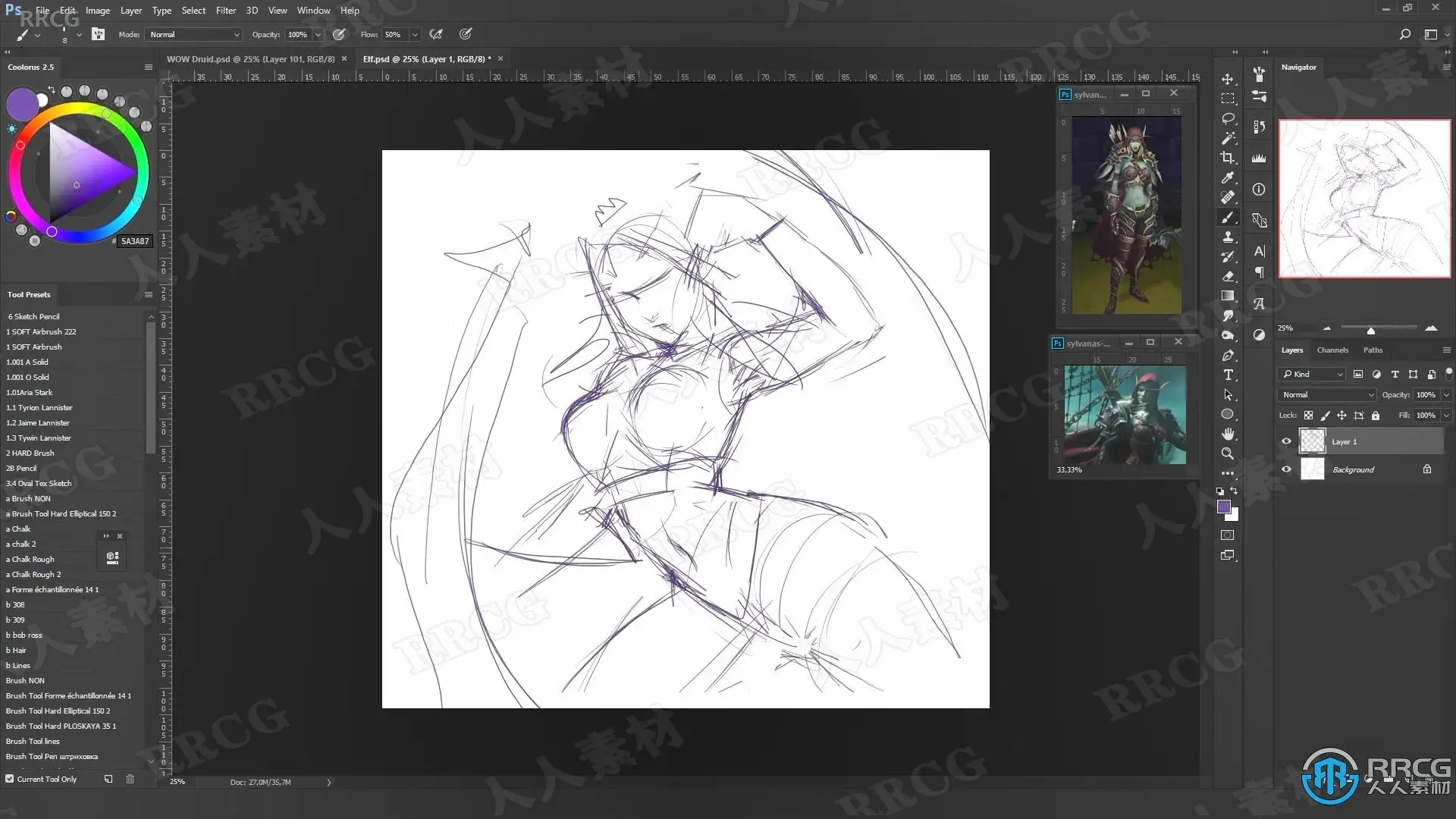This screenshot has width=1456, height=819.
Task: Open the layer blend mode dropdown
Action: [1327, 394]
